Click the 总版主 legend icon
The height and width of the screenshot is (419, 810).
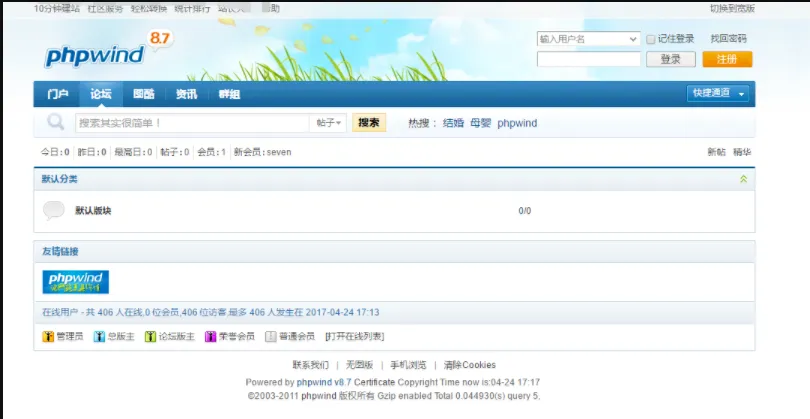tap(99, 337)
